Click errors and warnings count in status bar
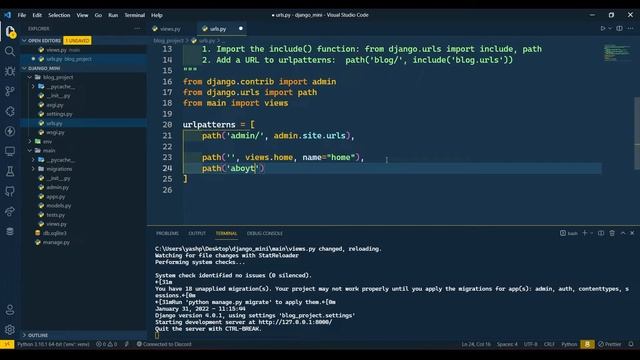 pos(106,344)
